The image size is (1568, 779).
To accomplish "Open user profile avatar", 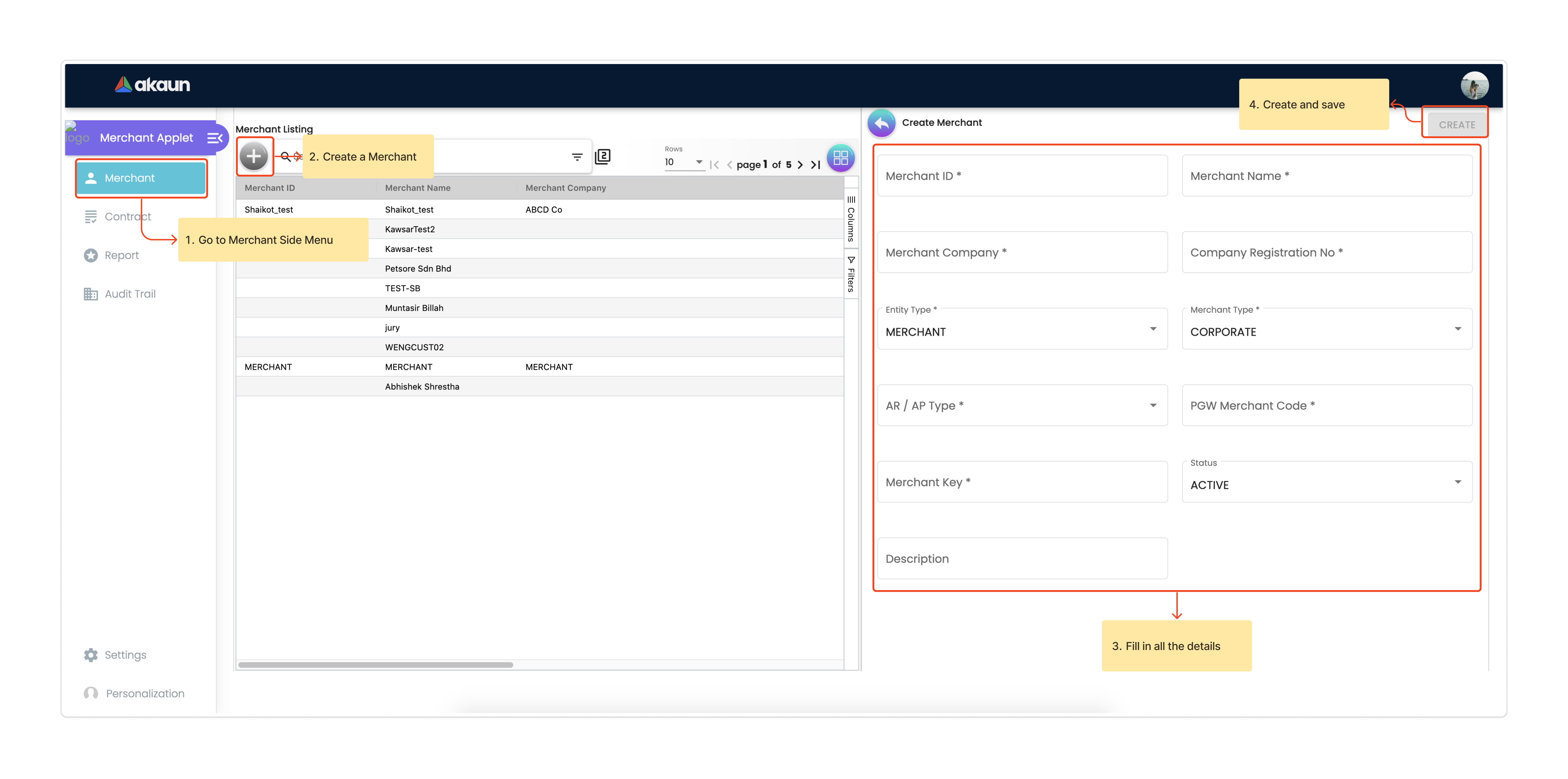I will [x=1474, y=85].
